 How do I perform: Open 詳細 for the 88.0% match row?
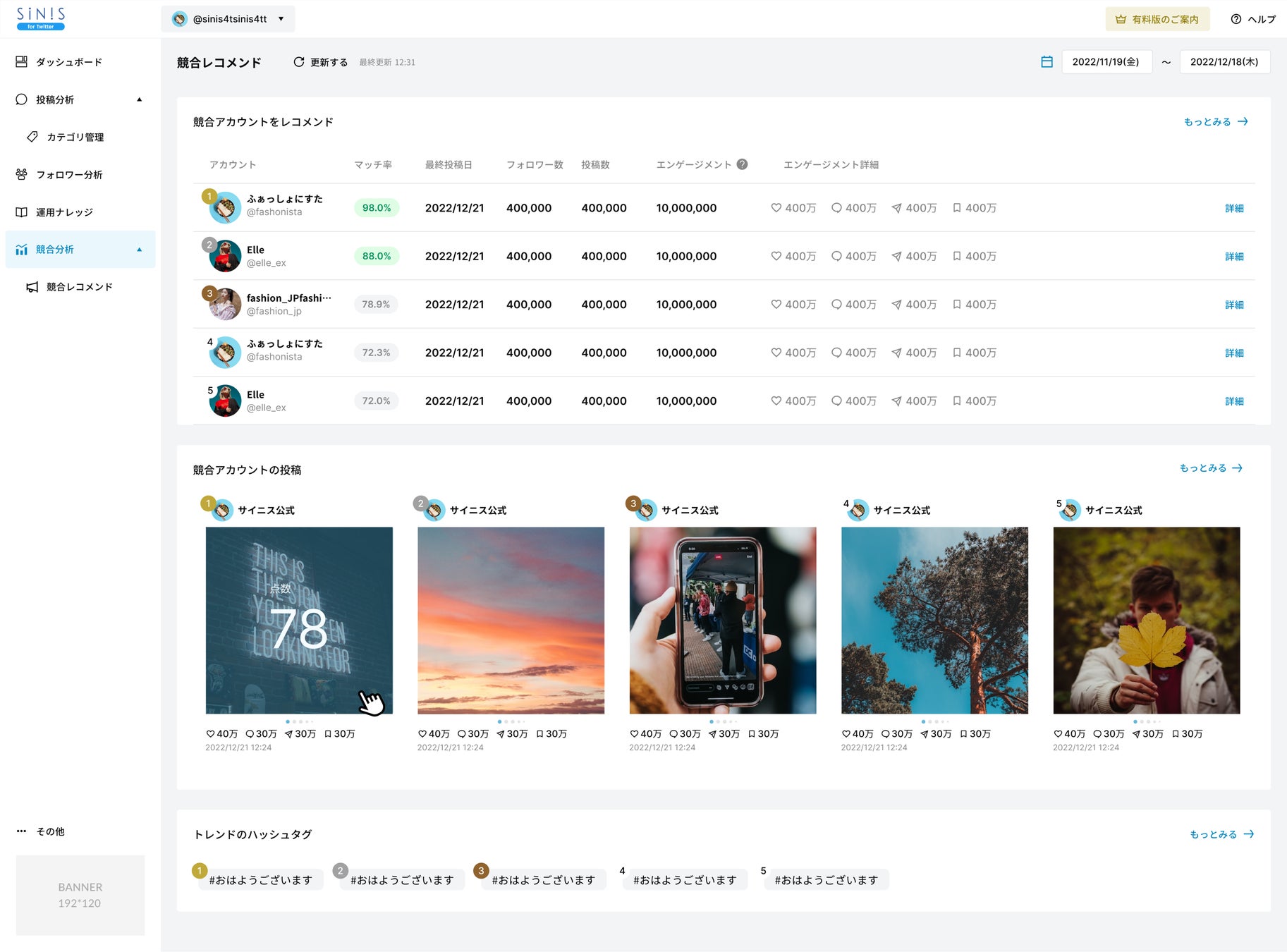1234,256
